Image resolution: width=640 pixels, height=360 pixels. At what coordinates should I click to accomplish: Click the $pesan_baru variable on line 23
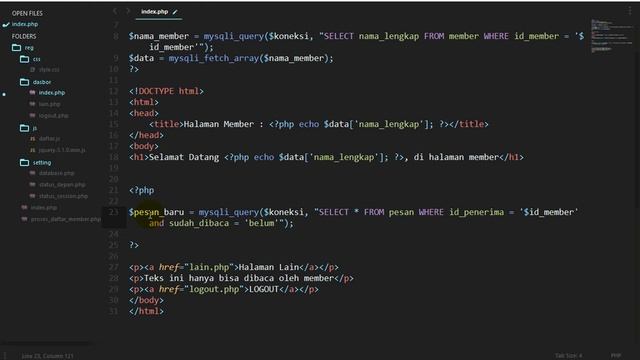pyautogui.click(x=156, y=212)
